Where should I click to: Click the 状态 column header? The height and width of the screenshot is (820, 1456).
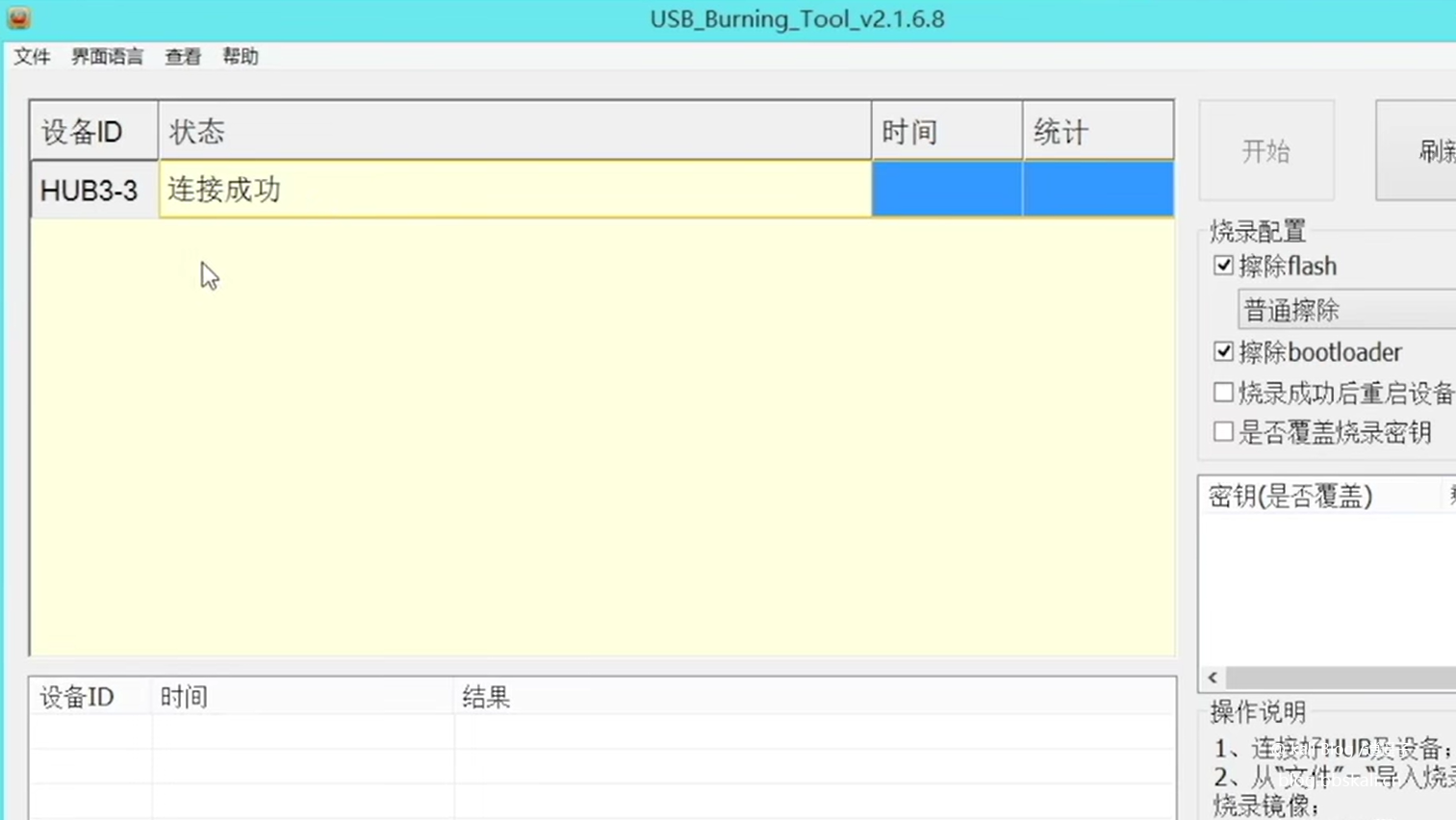click(x=515, y=132)
